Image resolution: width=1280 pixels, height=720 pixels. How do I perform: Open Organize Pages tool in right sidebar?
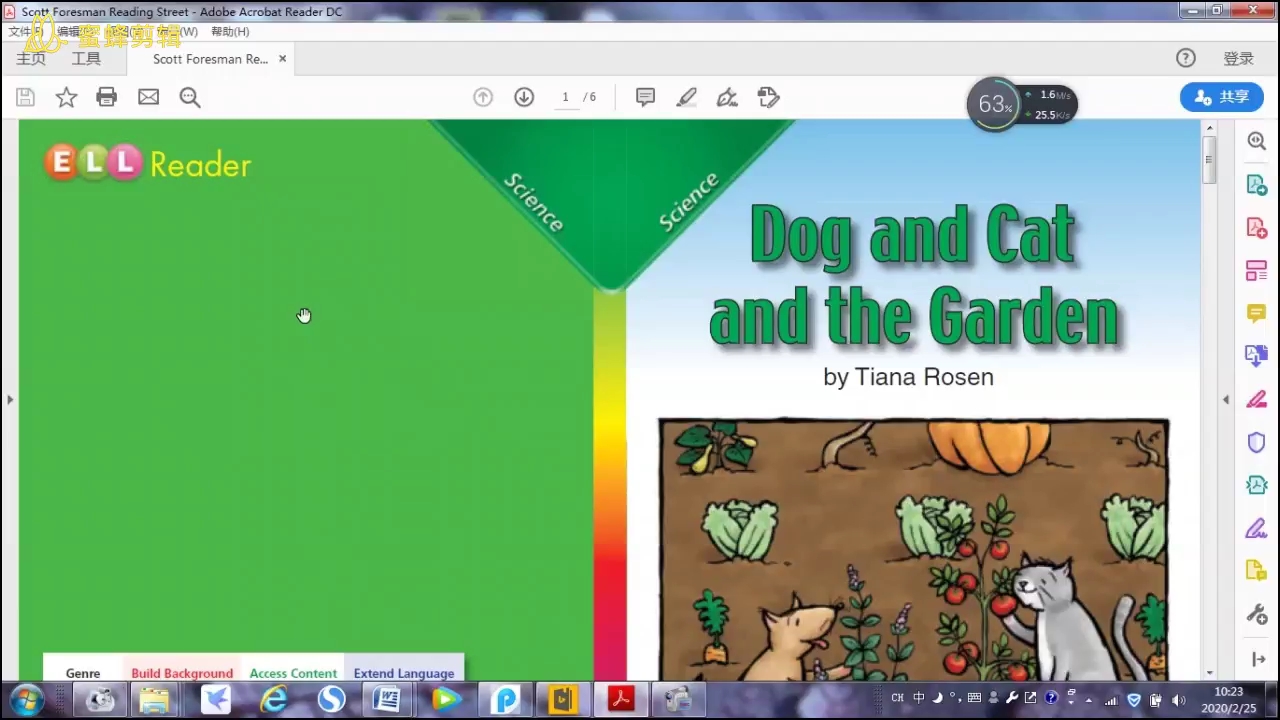pyautogui.click(x=1257, y=271)
